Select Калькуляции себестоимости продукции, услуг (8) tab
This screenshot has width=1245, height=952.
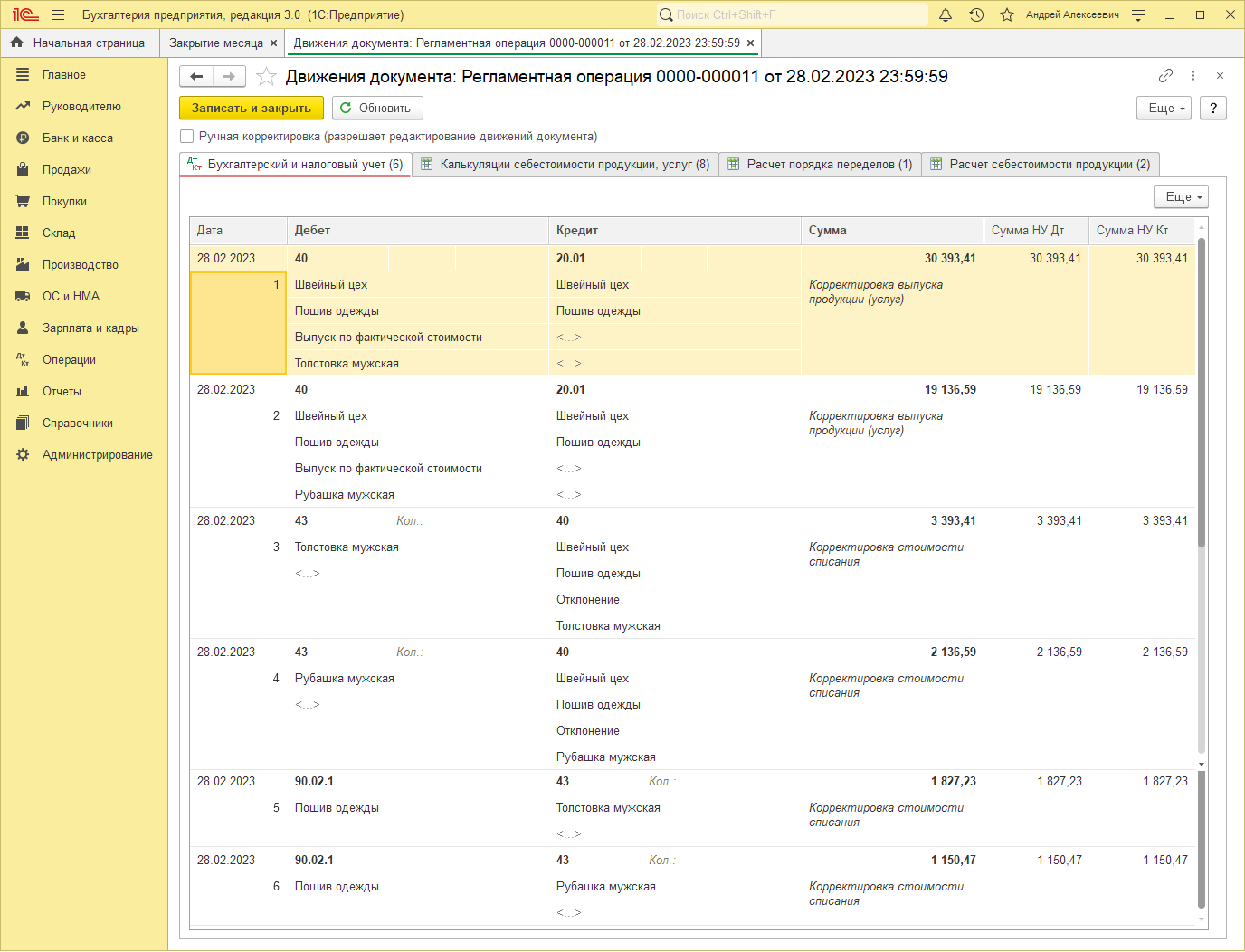pos(565,164)
